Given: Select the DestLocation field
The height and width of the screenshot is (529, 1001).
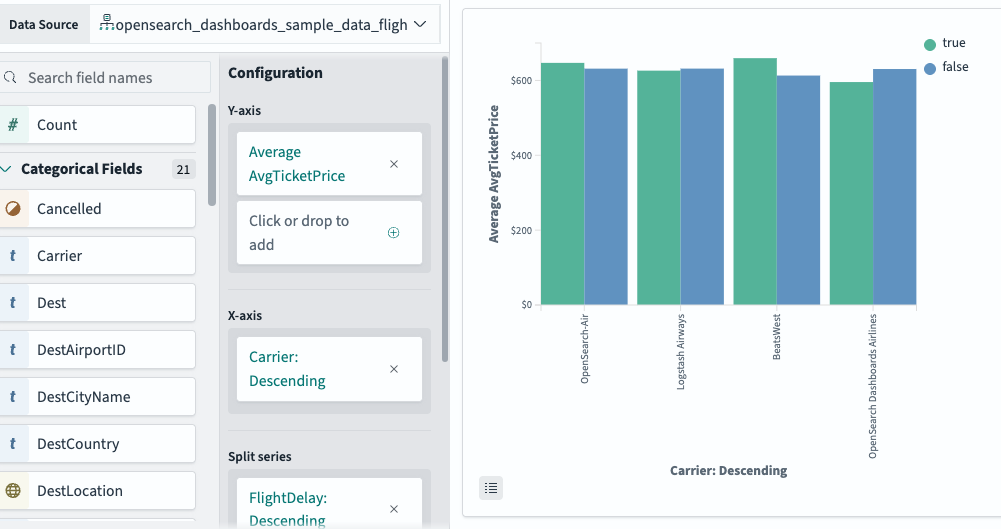Looking at the screenshot, I should coord(98,491).
